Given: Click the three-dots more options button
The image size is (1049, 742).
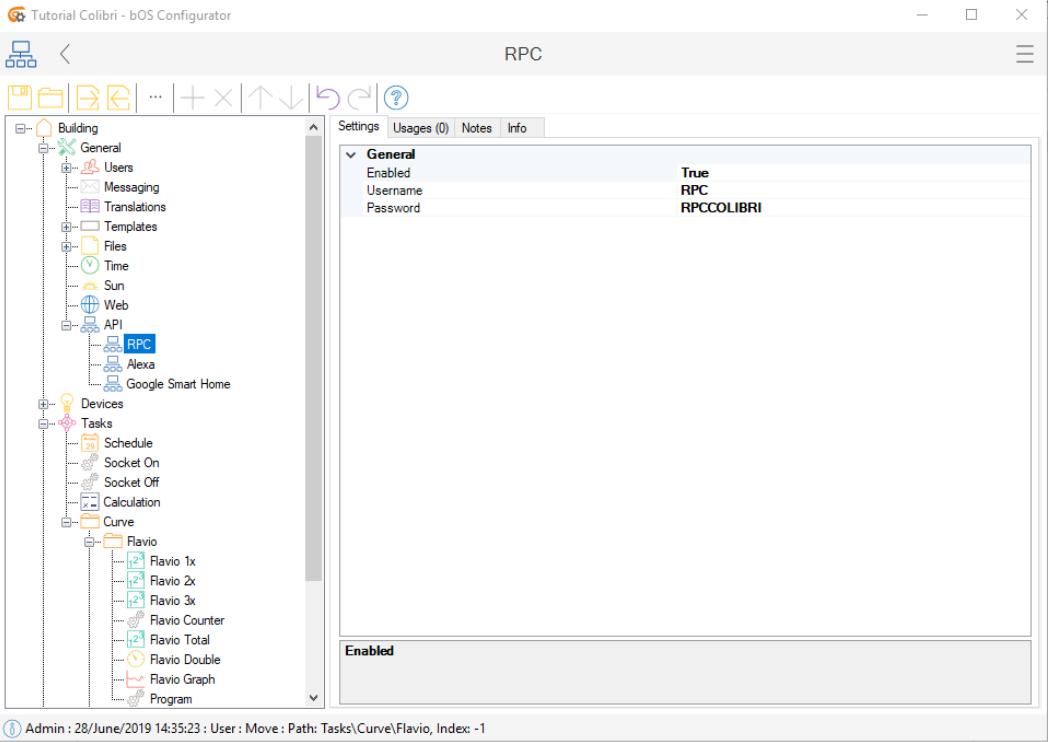Looking at the screenshot, I should (155, 97).
